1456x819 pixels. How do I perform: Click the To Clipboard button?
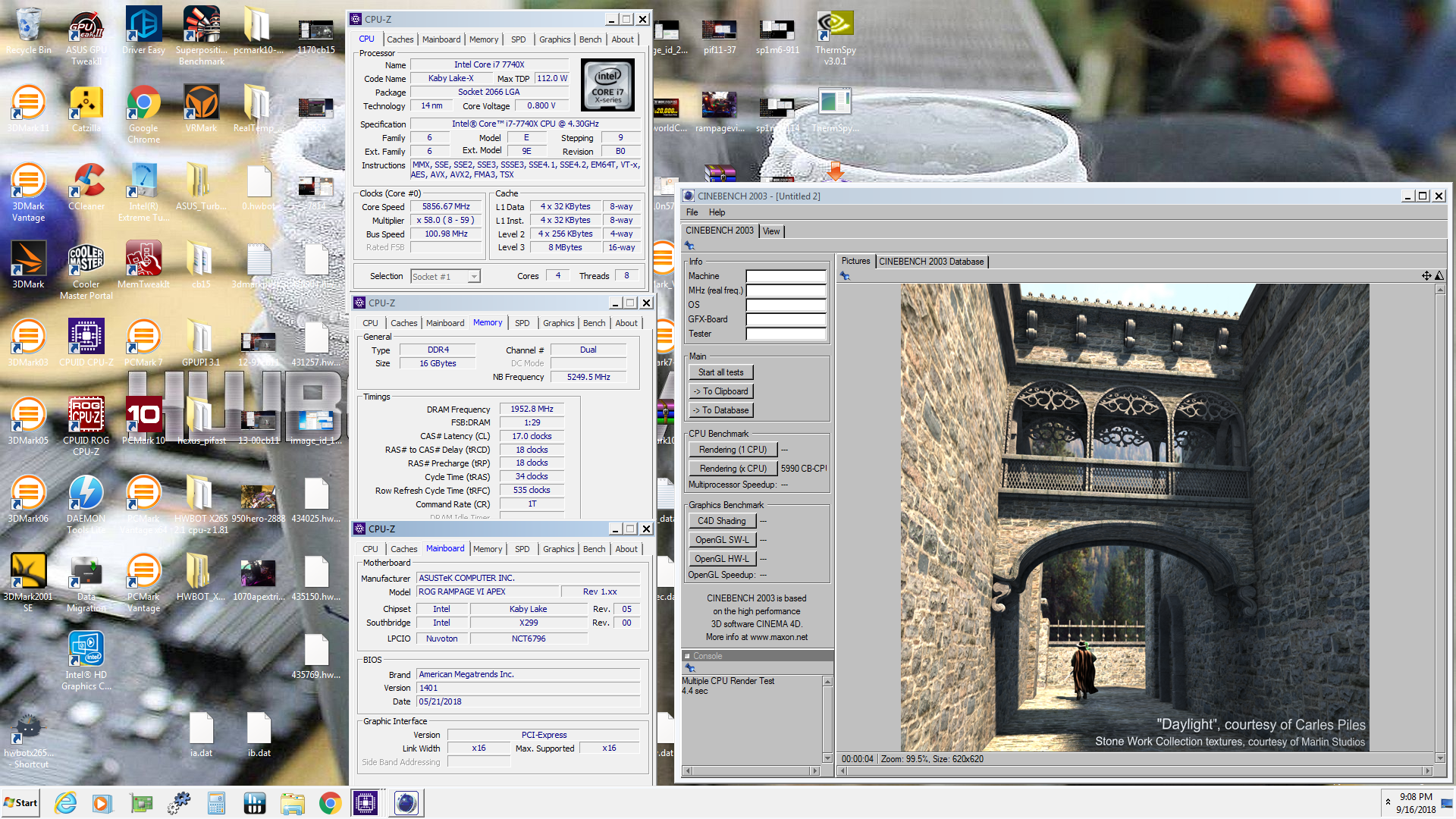pos(720,391)
